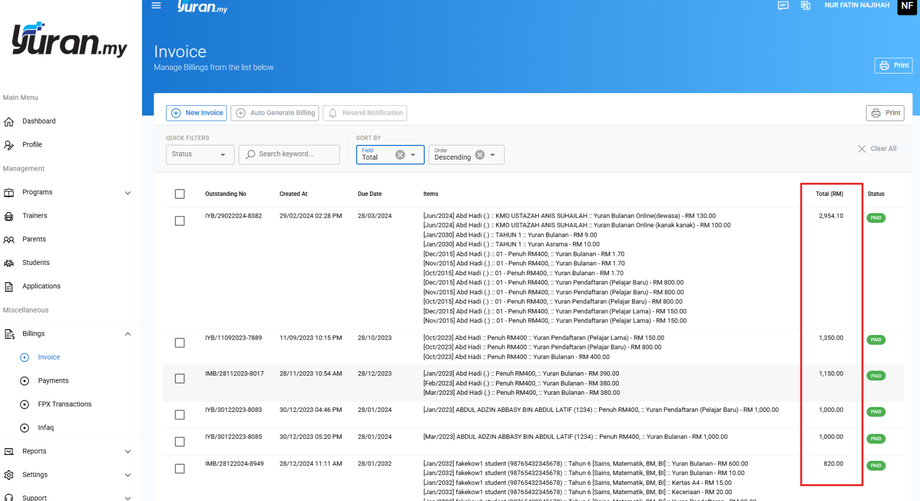This screenshot has width=920, height=501.
Task: Open the hamburger menu icon
Action: (x=156, y=6)
